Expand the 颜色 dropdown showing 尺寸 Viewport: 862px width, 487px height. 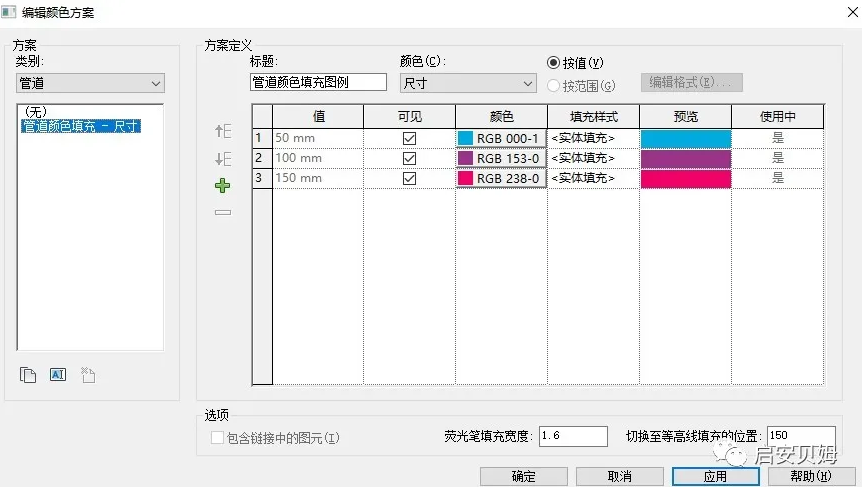pos(467,83)
